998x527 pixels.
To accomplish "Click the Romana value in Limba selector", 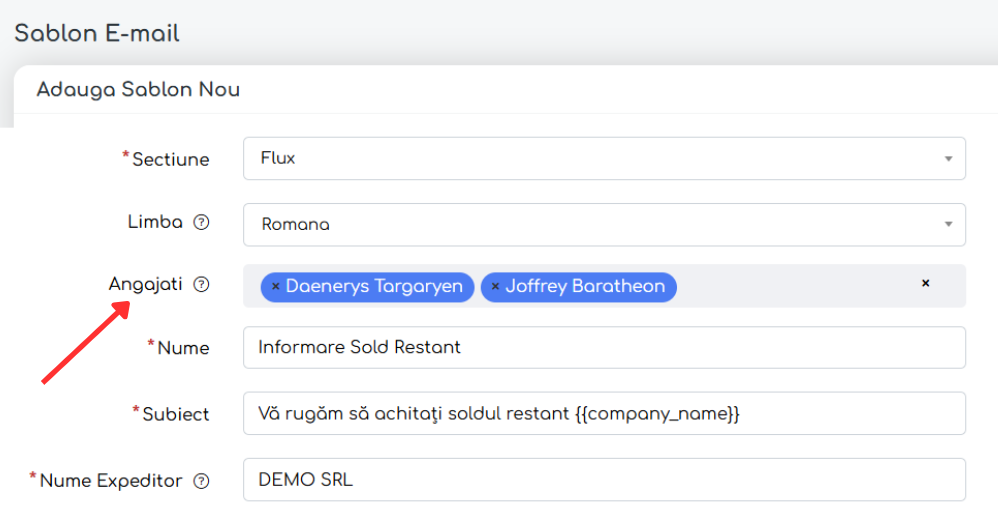I will click(295, 225).
